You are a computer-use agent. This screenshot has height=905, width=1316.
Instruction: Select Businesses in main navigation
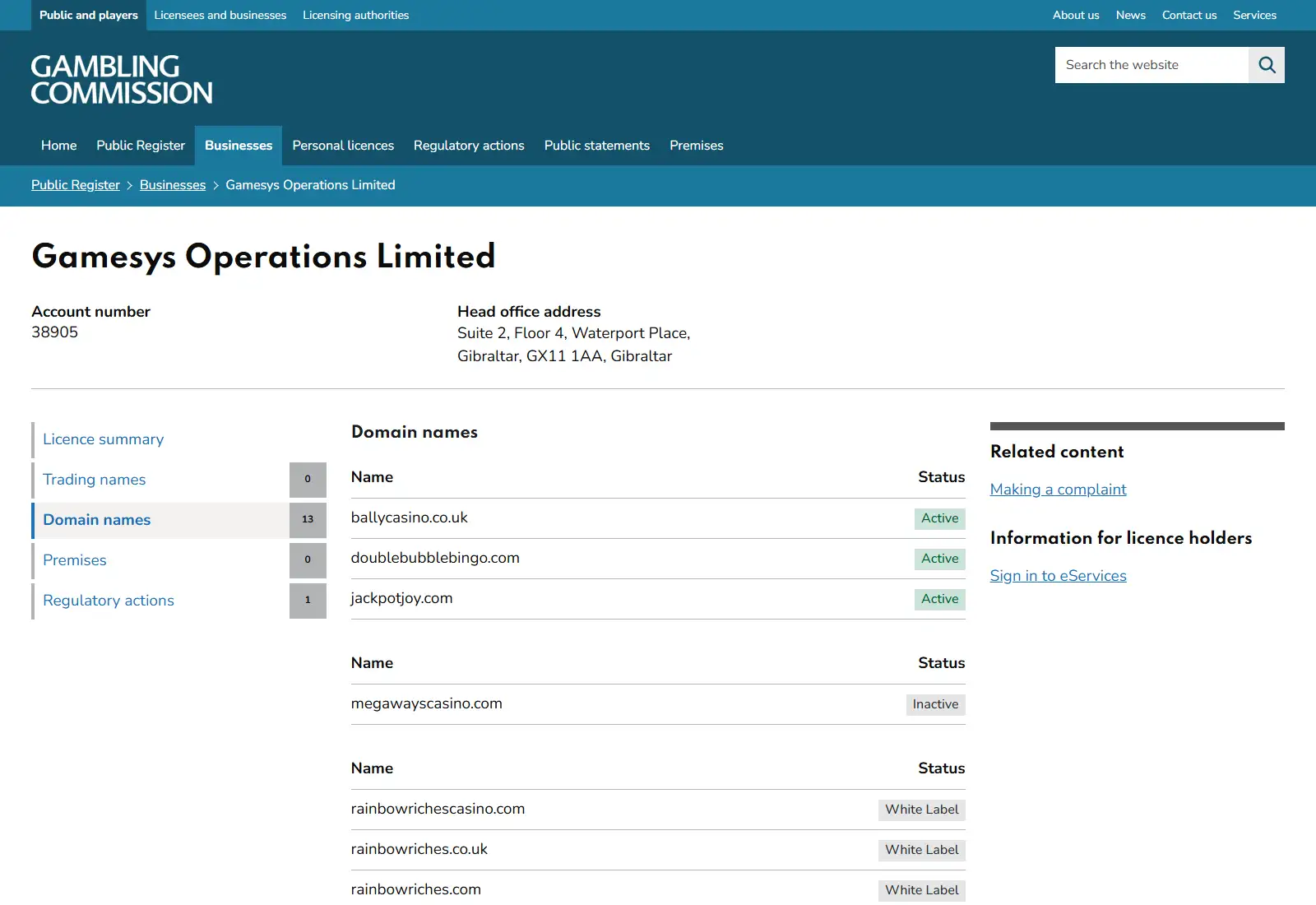[239, 146]
